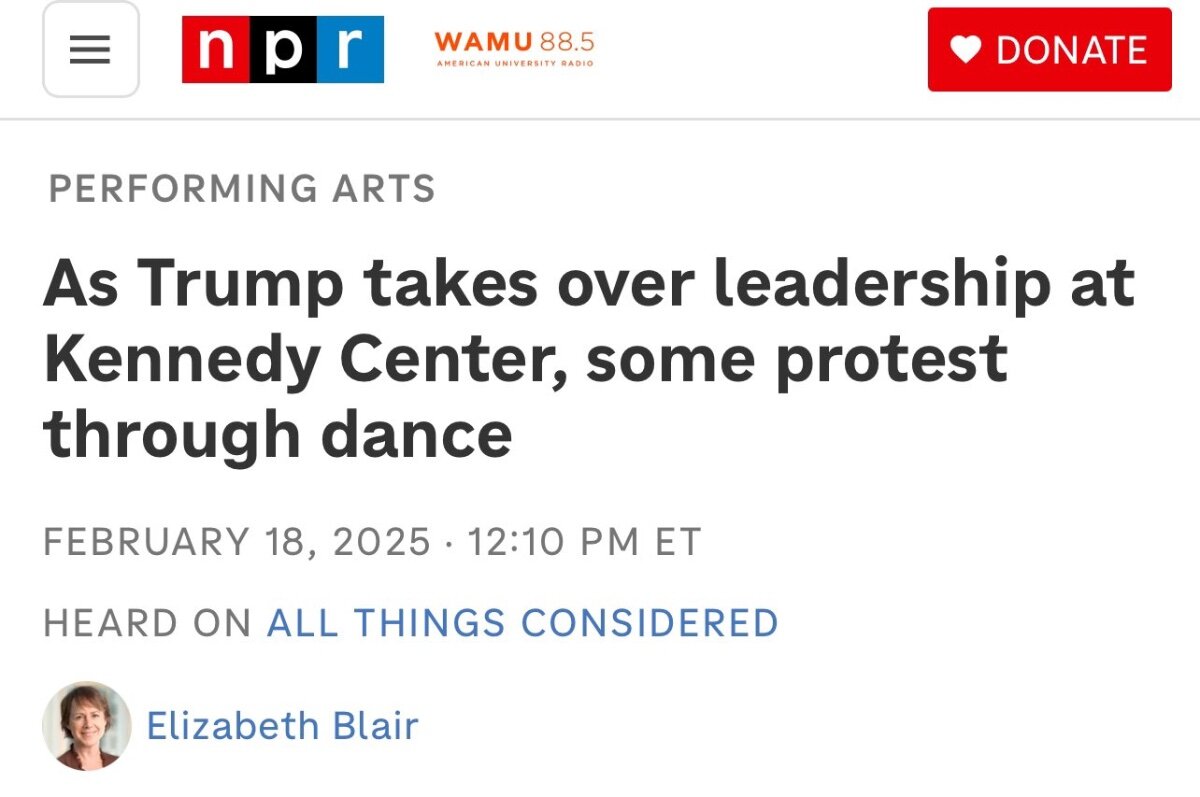
Task: Click "Kennedy Center" in the headline
Action: pos(296,359)
